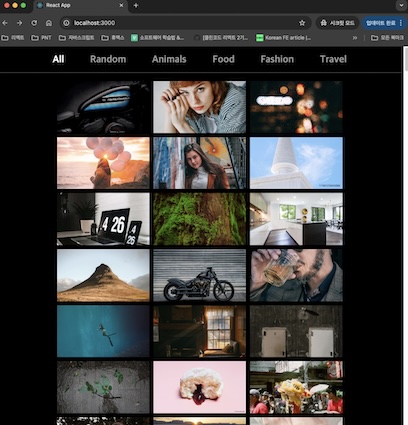Switch to the Food category
This screenshot has height=425, width=408.
click(x=223, y=59)
